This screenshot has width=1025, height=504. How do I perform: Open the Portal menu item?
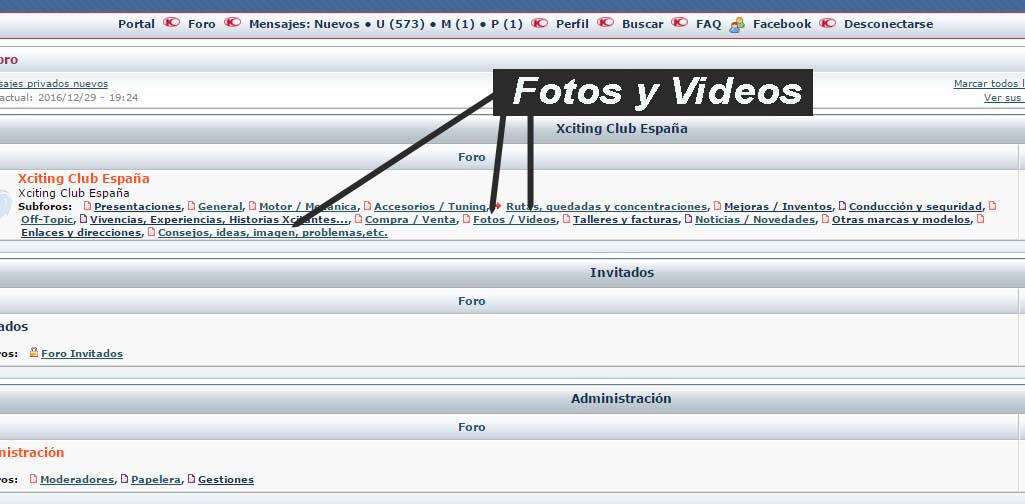pyautogui.click(x=136, y=24)
